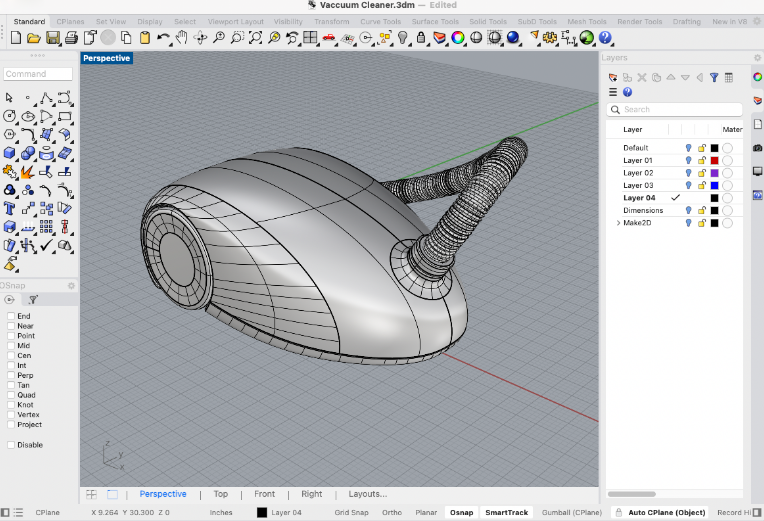
Task: Open the Help icon in the Layers panel
Action: coord(627,92)
